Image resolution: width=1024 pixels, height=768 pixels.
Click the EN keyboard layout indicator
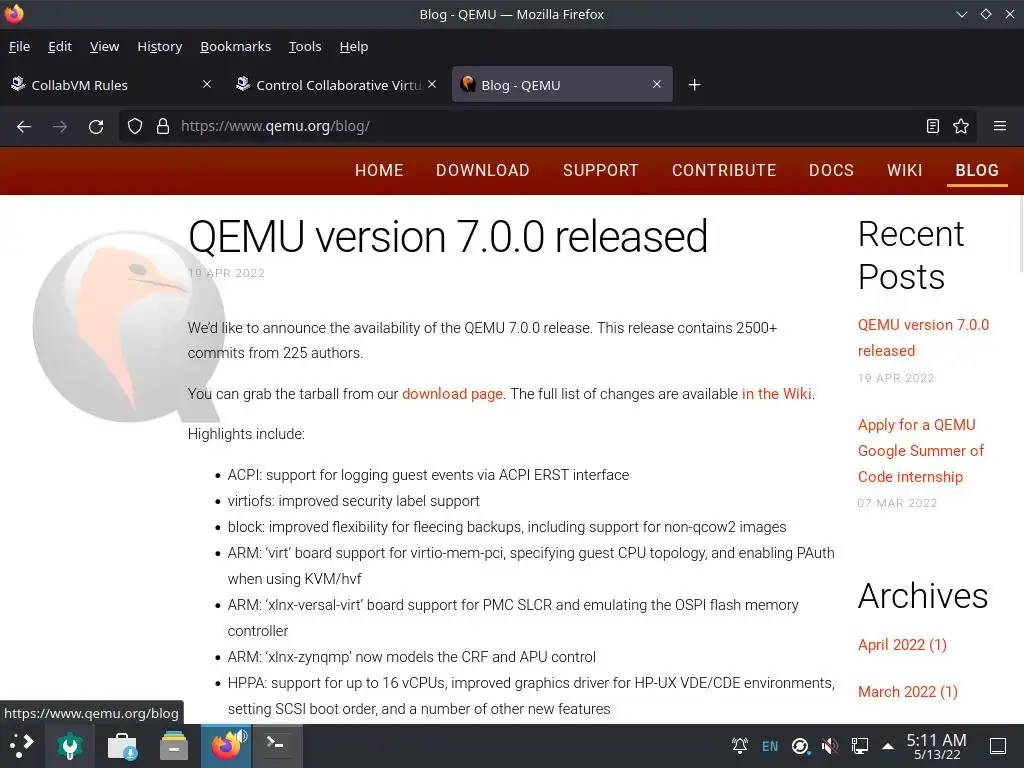tap(770, 746)
